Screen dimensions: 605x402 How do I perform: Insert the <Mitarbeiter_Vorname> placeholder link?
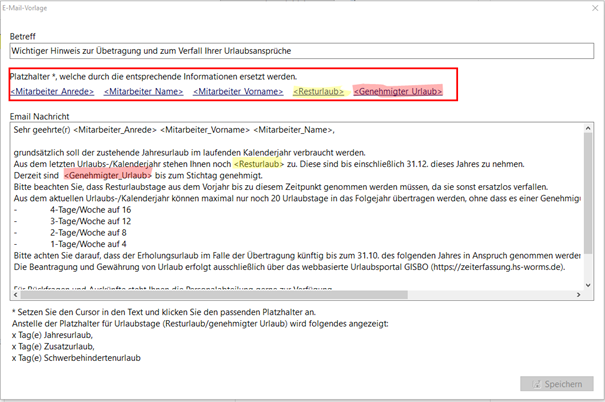click(x=237, y=92)
